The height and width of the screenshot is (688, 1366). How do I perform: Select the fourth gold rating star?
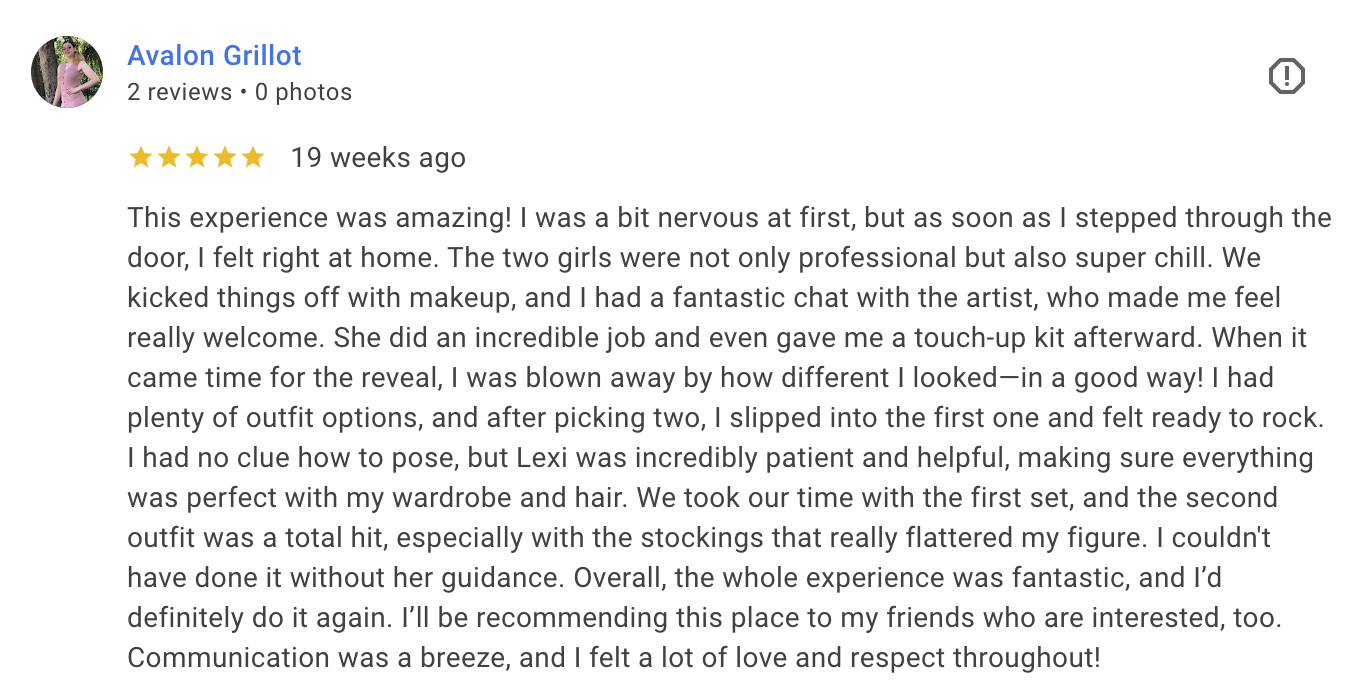pos(225,157)
